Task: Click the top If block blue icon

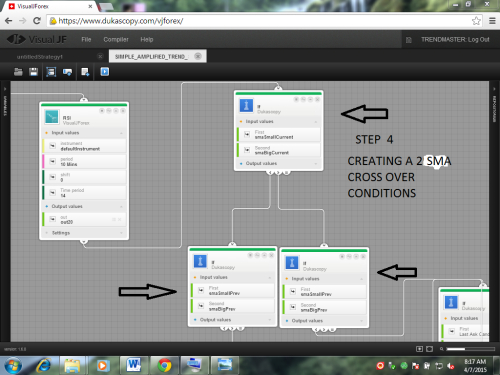Action: click(x=247, y=106)
